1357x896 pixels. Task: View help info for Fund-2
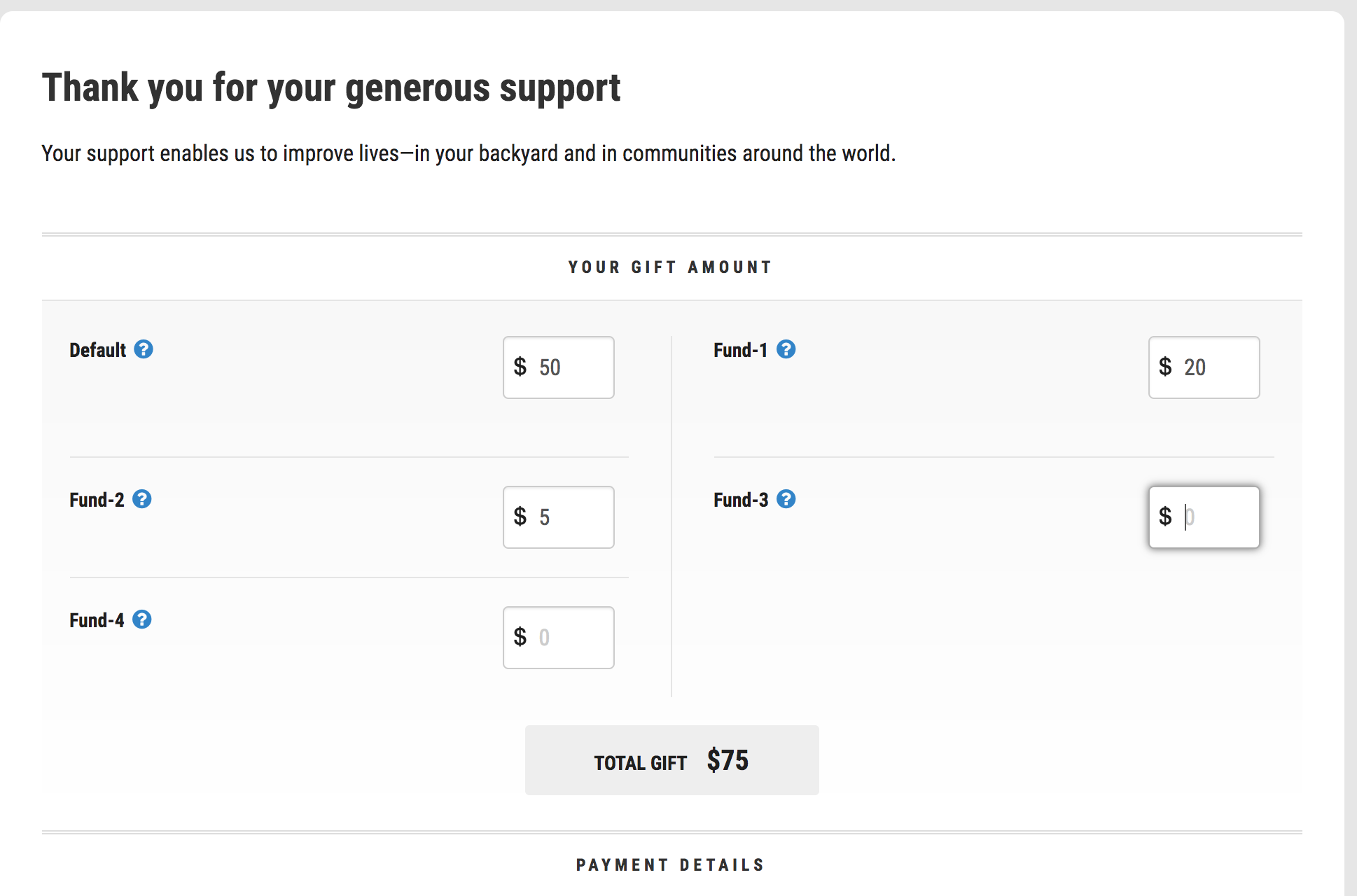pos(144,499)
